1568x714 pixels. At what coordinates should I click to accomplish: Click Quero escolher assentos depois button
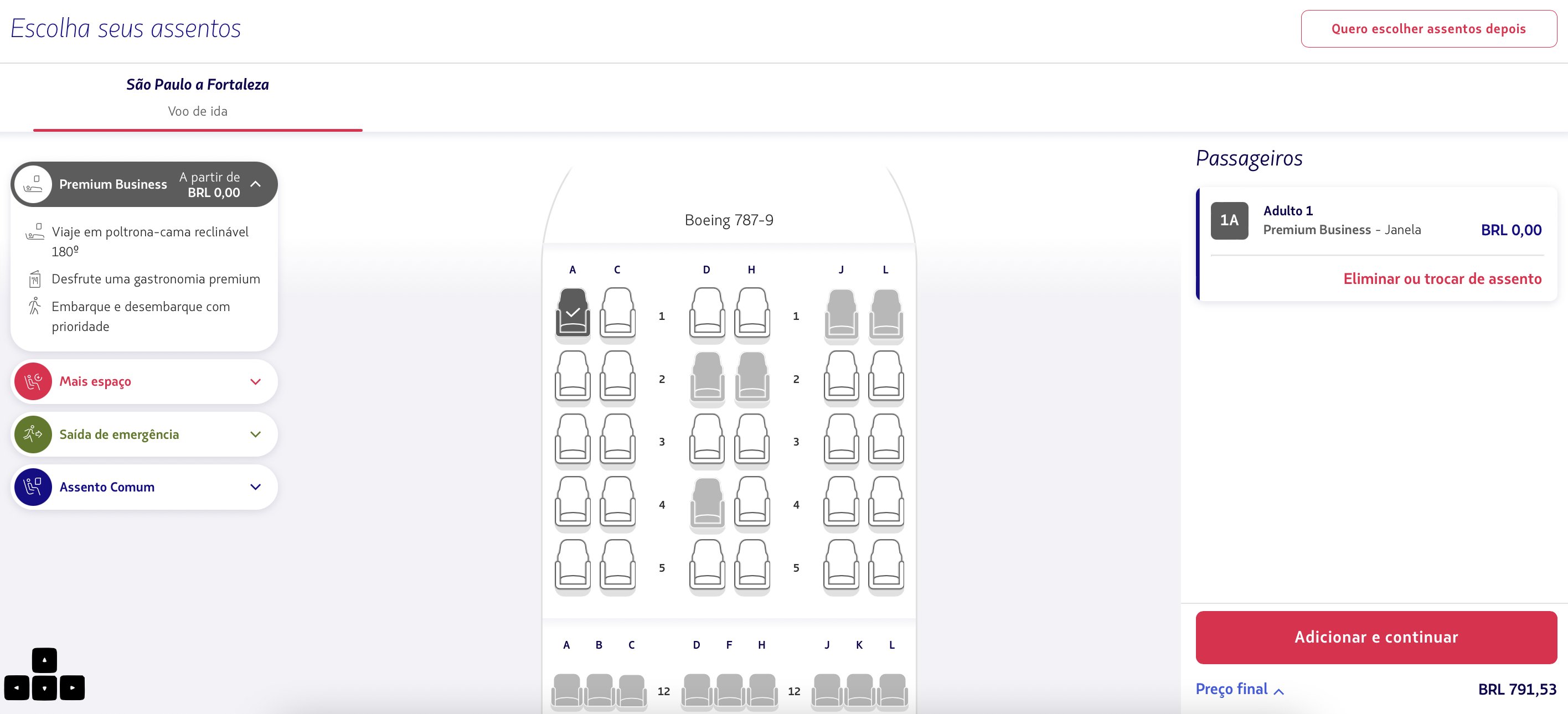click(1428, 29)
